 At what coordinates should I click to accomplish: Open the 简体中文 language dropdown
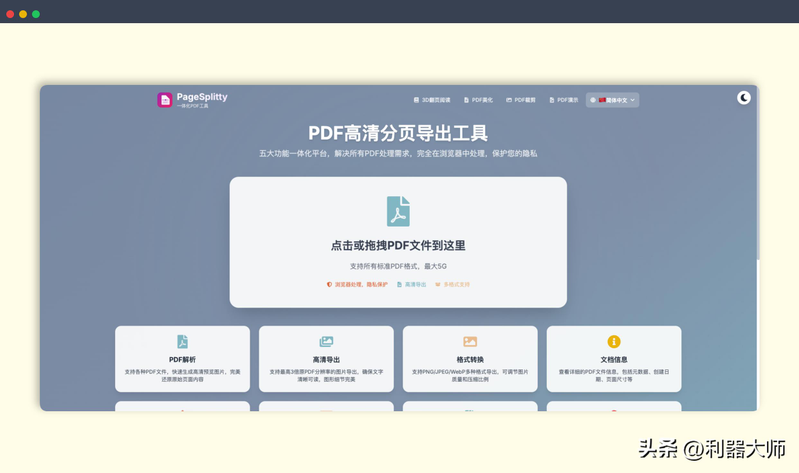[x=612, y=100]
